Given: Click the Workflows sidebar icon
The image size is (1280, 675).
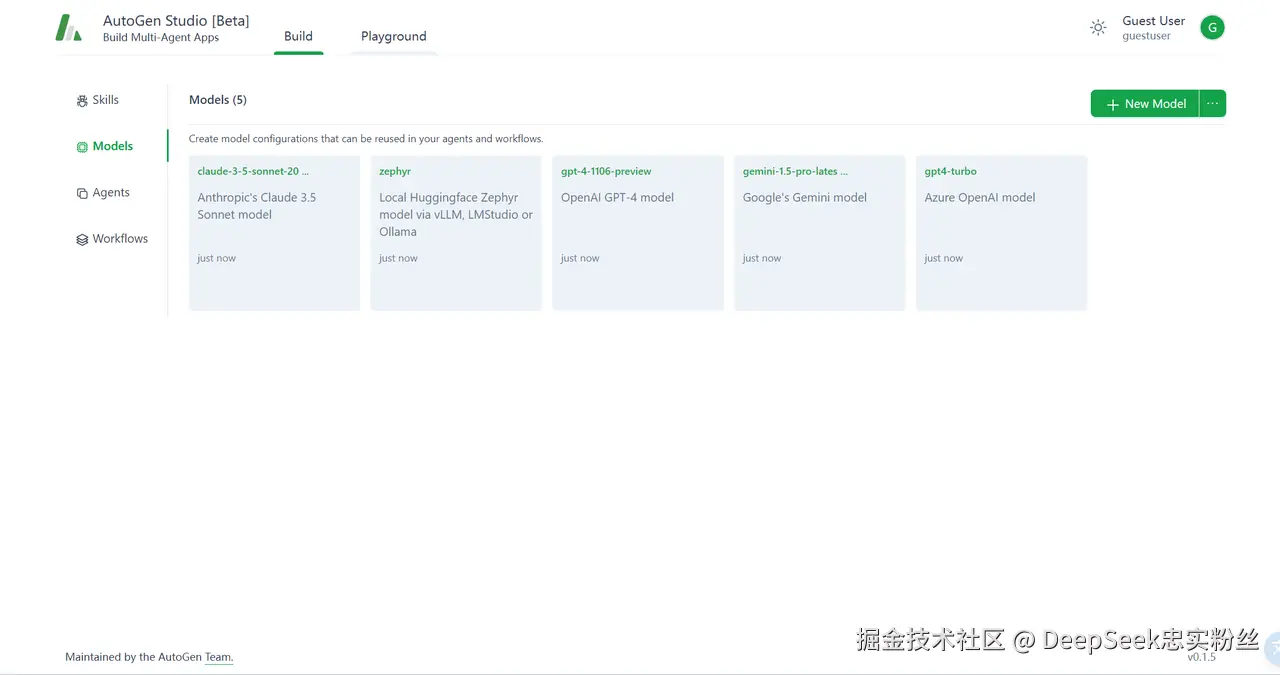Looking at the screenshot, I should pyautogui.click(x=82, y=239).
